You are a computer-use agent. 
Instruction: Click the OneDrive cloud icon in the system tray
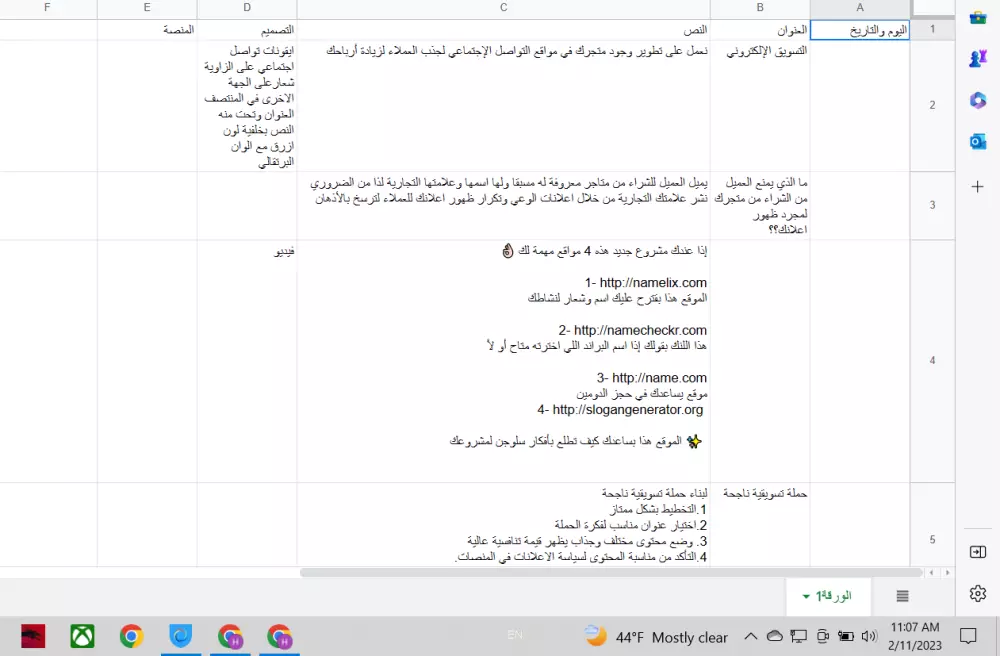(x=774, y=636)
